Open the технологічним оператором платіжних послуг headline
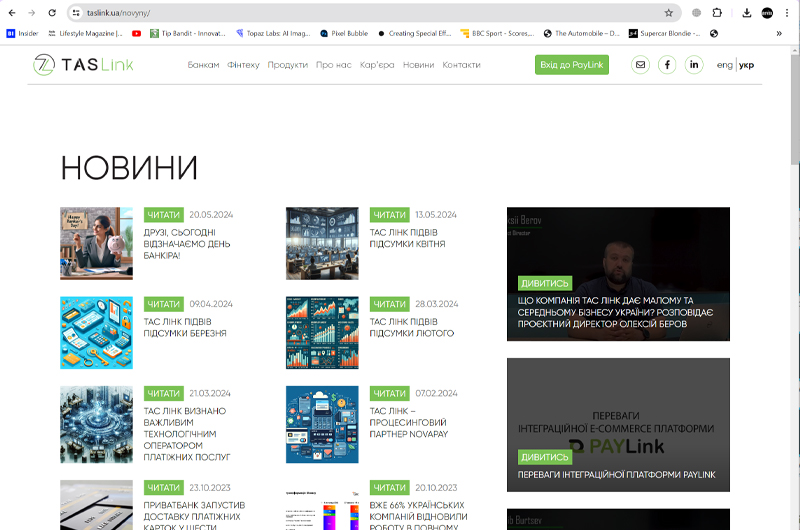The height and width of the screenshot is (530, 800). pos(187,434)
